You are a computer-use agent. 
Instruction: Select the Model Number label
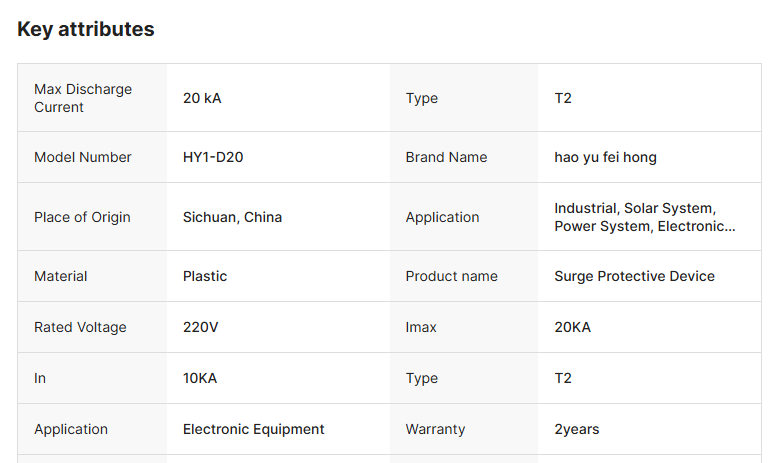(x=83, y=157)
